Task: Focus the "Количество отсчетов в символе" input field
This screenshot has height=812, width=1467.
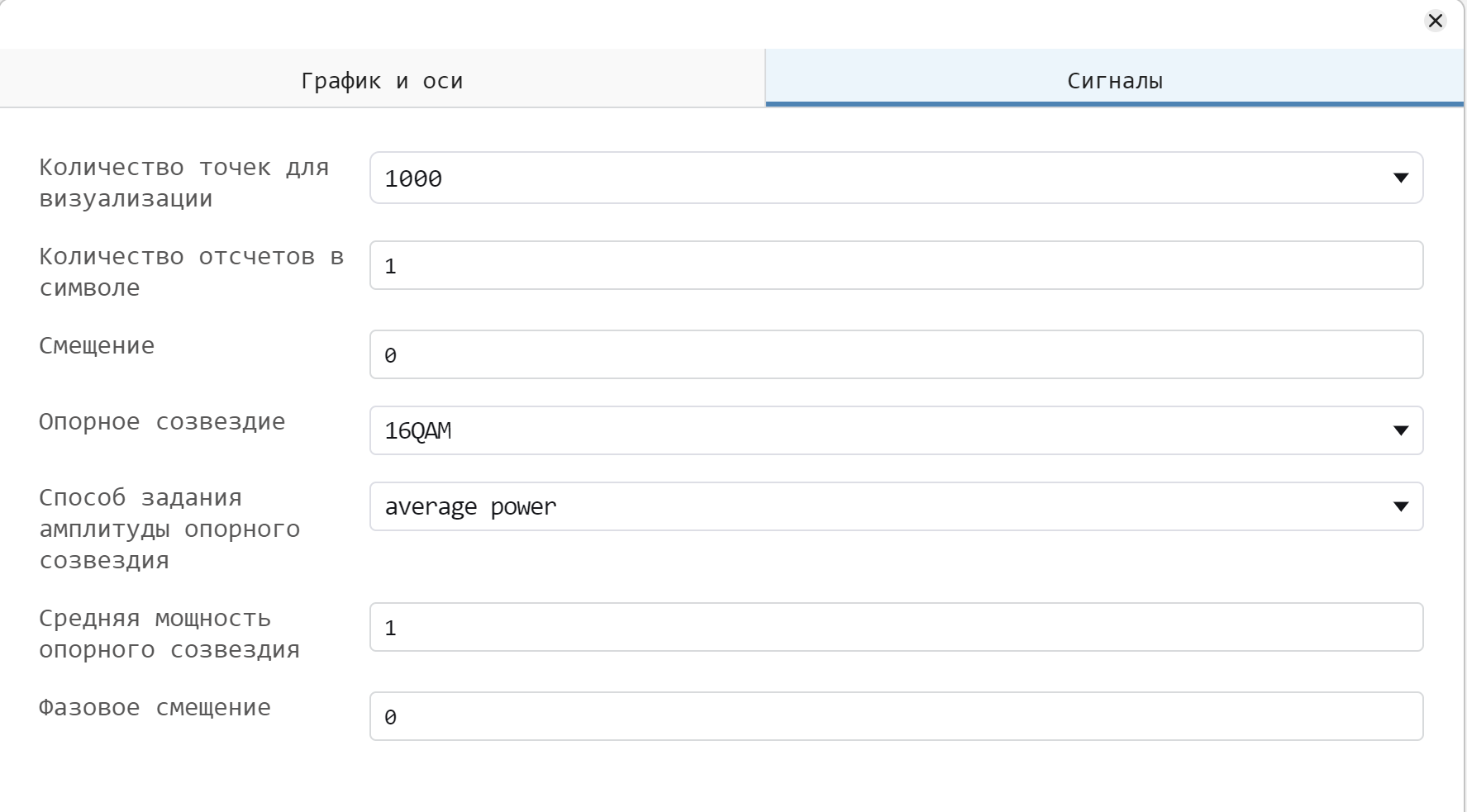Action: pyautogui.click(x=896, y=266)
